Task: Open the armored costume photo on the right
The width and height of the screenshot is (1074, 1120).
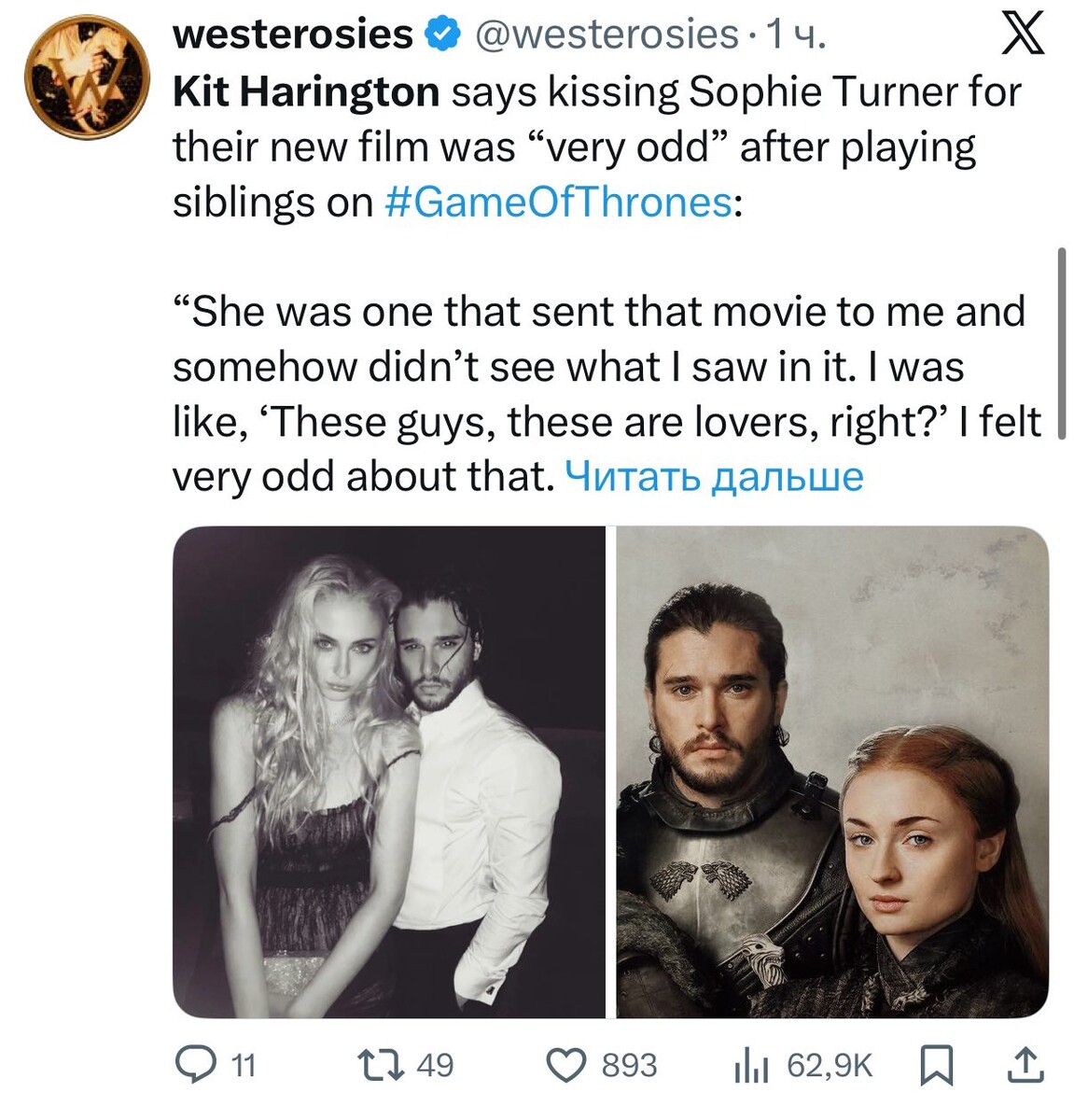Action: 832,772
